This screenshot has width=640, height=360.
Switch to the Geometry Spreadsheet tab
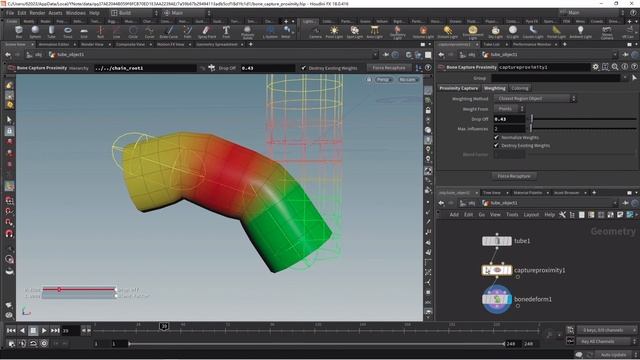(x=217, y=44)
